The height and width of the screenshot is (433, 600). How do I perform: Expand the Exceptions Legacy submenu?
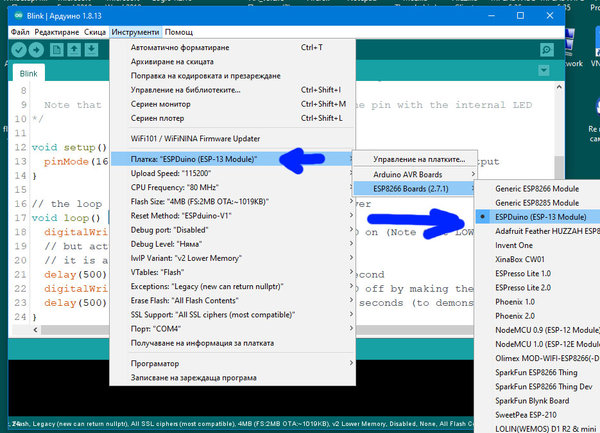click(233, 286)
